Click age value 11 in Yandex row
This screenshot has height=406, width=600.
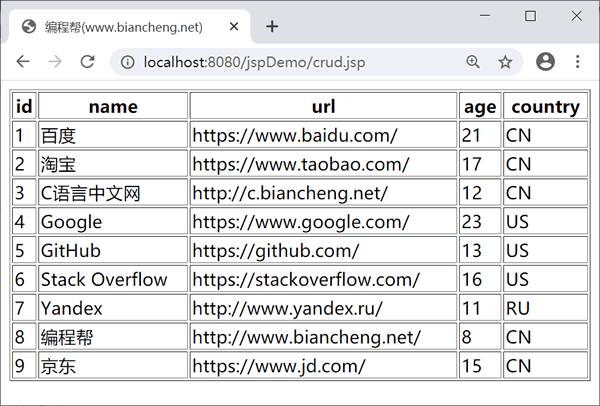480,308
